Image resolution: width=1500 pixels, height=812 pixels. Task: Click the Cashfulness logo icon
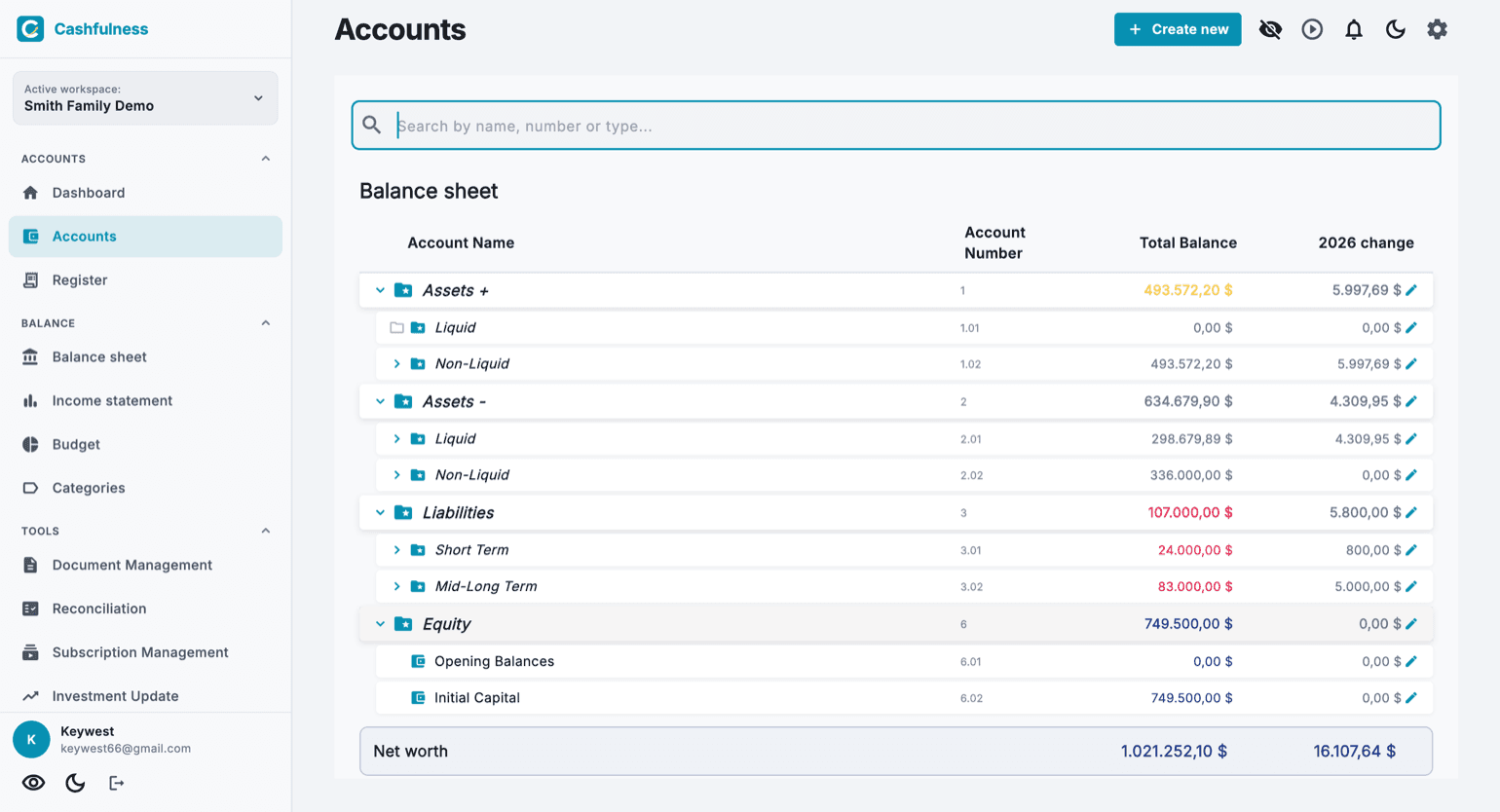(30, 29)
